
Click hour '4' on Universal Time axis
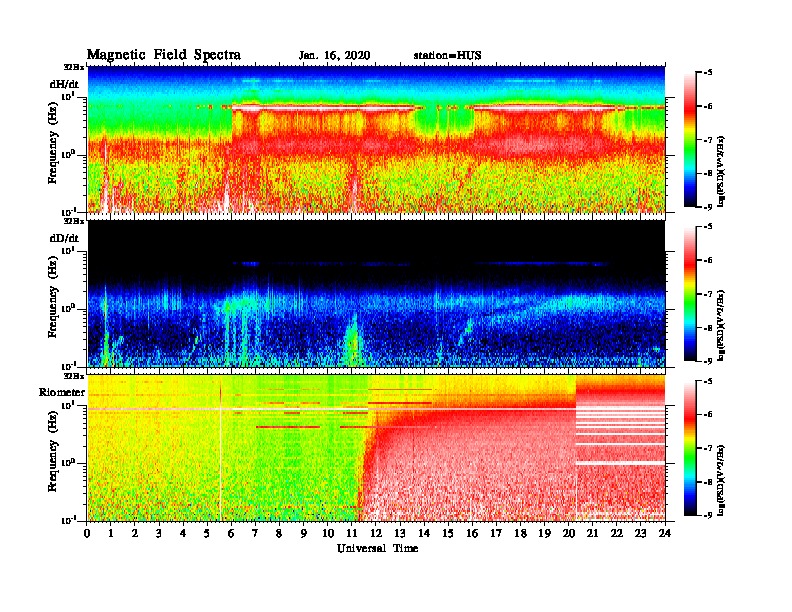(x=183, y=533)
